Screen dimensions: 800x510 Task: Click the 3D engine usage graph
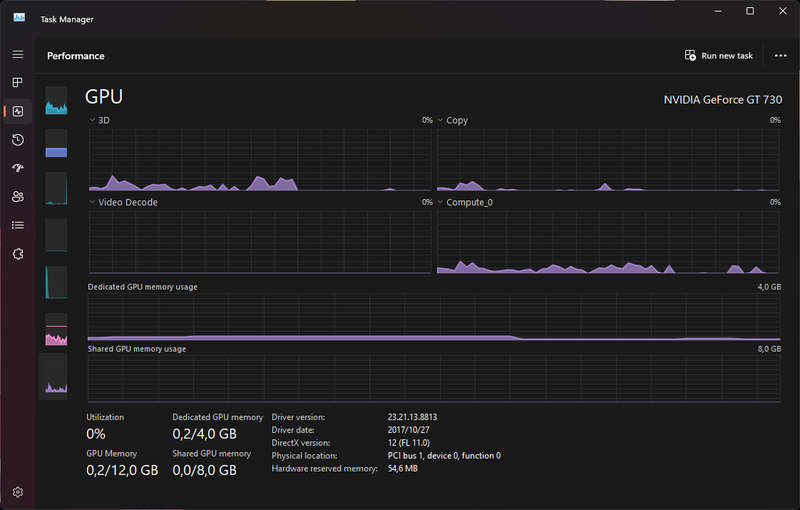coord(260,160)
